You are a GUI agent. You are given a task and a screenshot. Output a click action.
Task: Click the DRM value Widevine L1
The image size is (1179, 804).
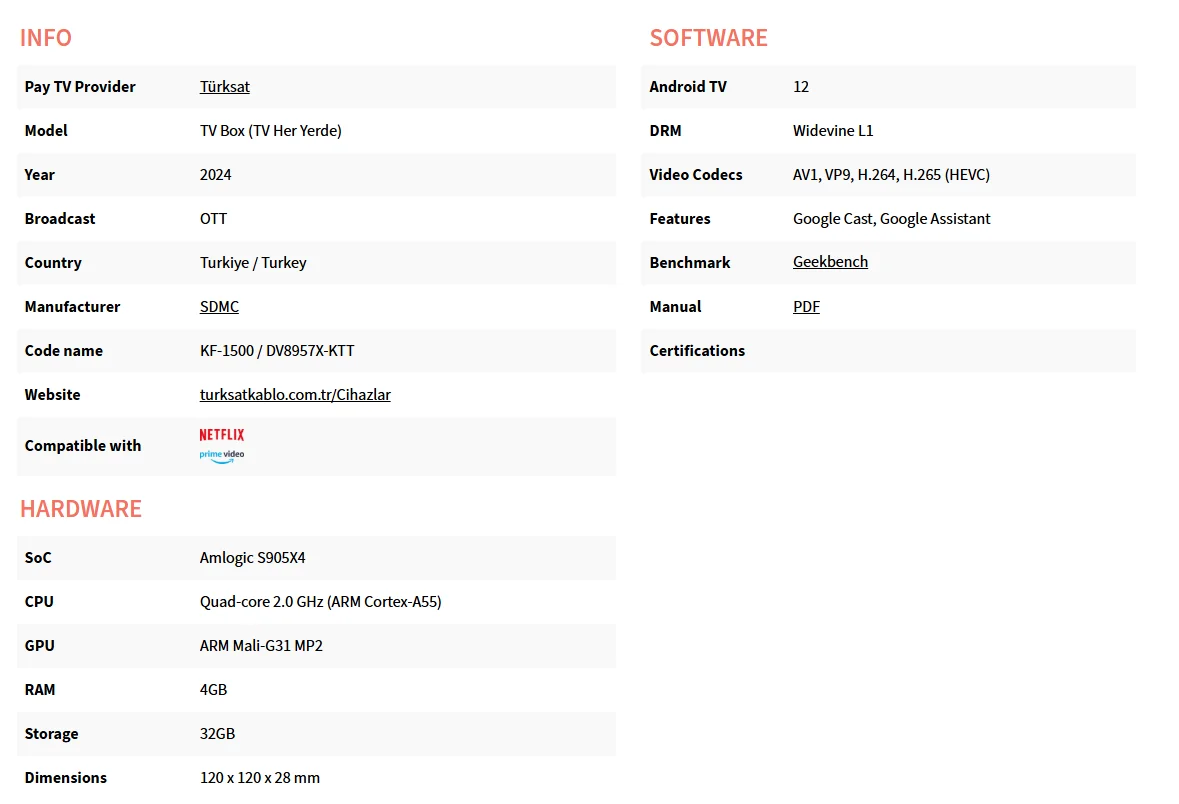point(833,131)
